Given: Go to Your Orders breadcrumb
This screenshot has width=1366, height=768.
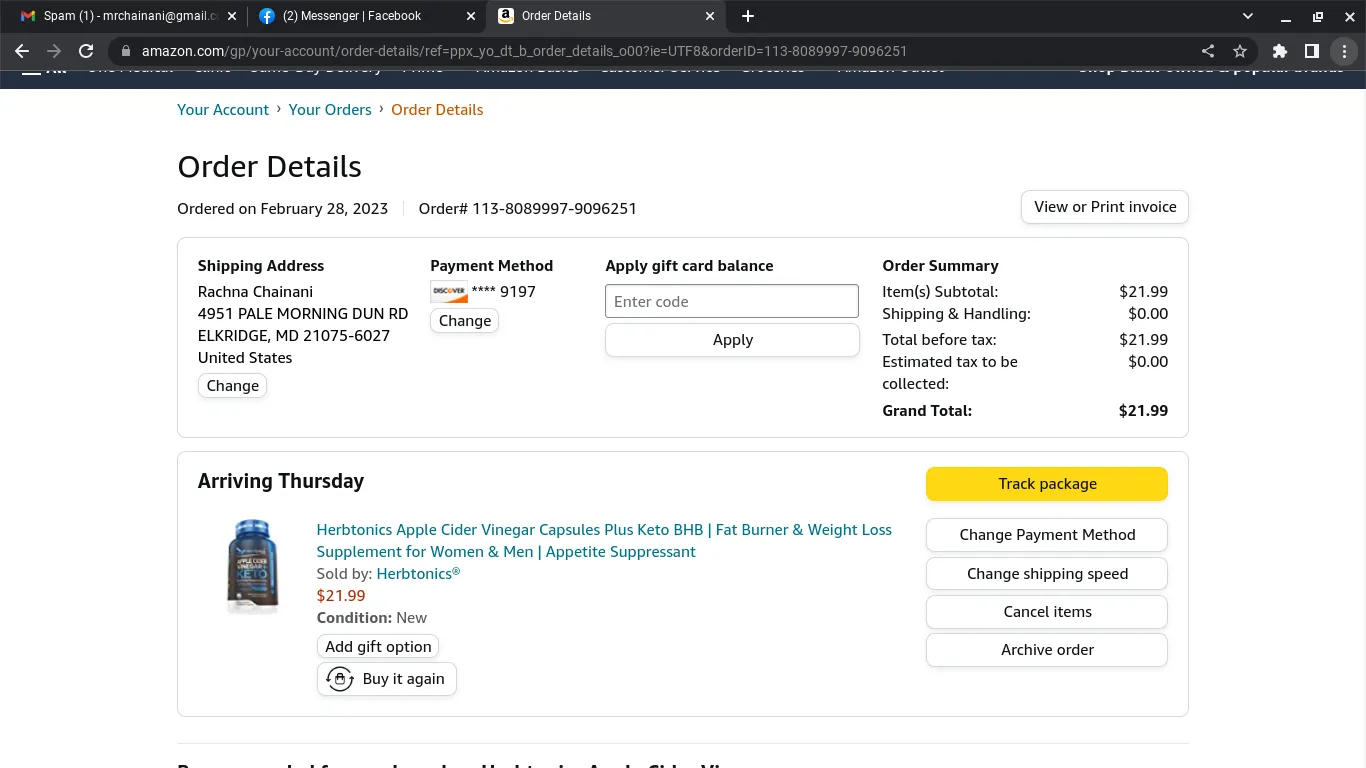Looking at the screenshot, I should pos(330,110).
